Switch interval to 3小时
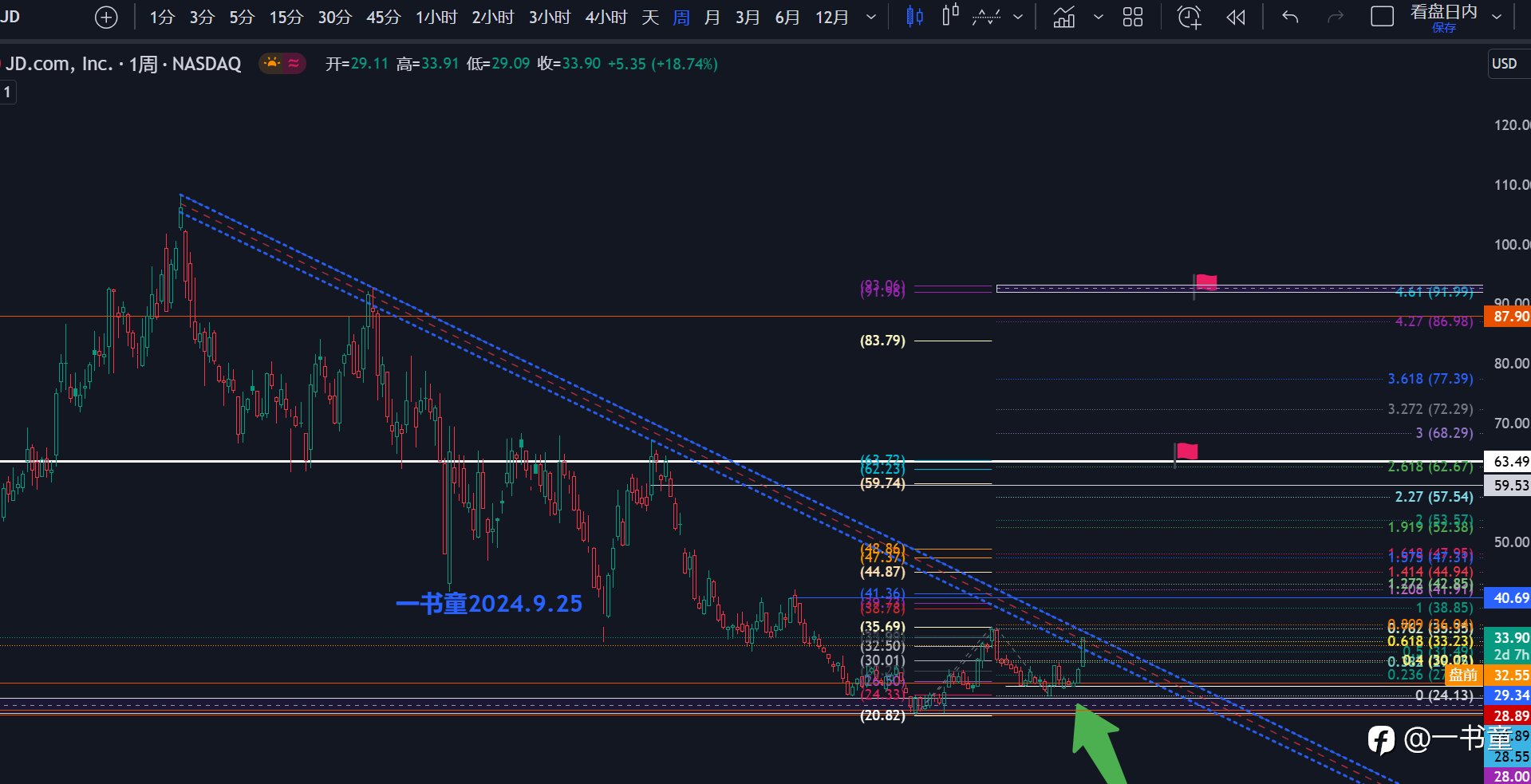The image size is (1531, 784). [x=550, y=17]
